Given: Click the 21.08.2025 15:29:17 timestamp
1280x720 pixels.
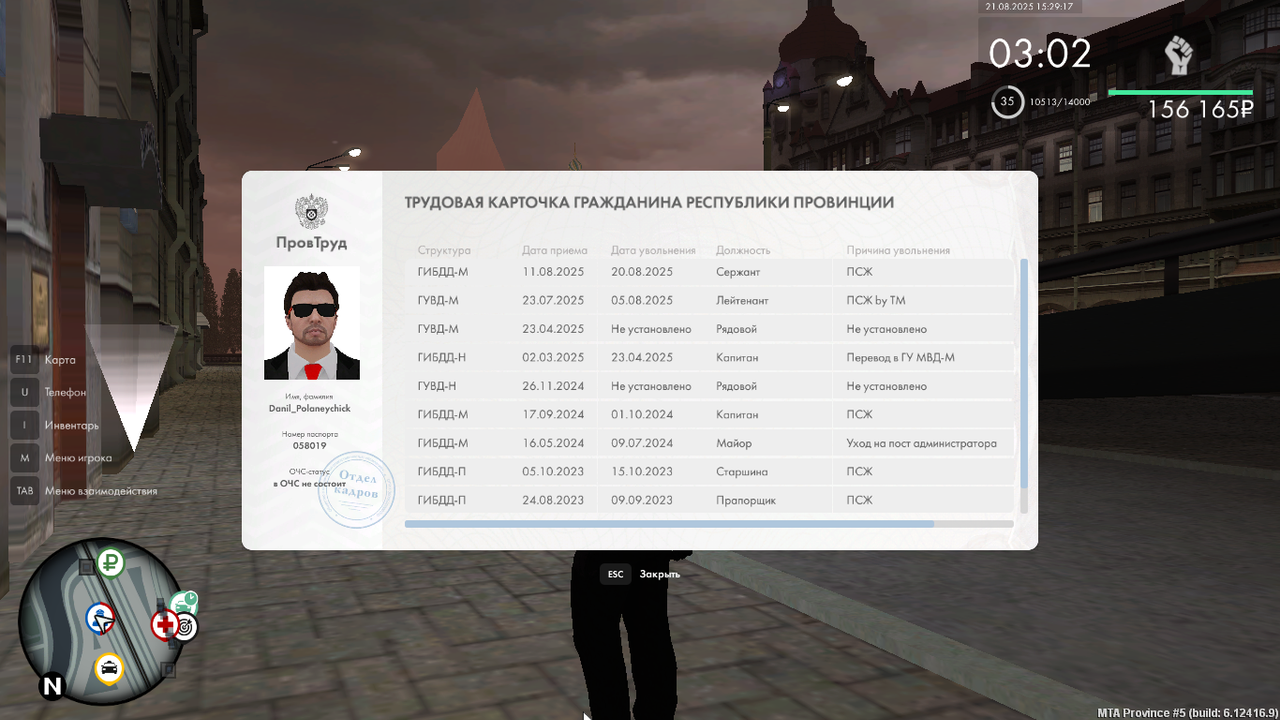Looking at the screenshot, I should 1029,6.
